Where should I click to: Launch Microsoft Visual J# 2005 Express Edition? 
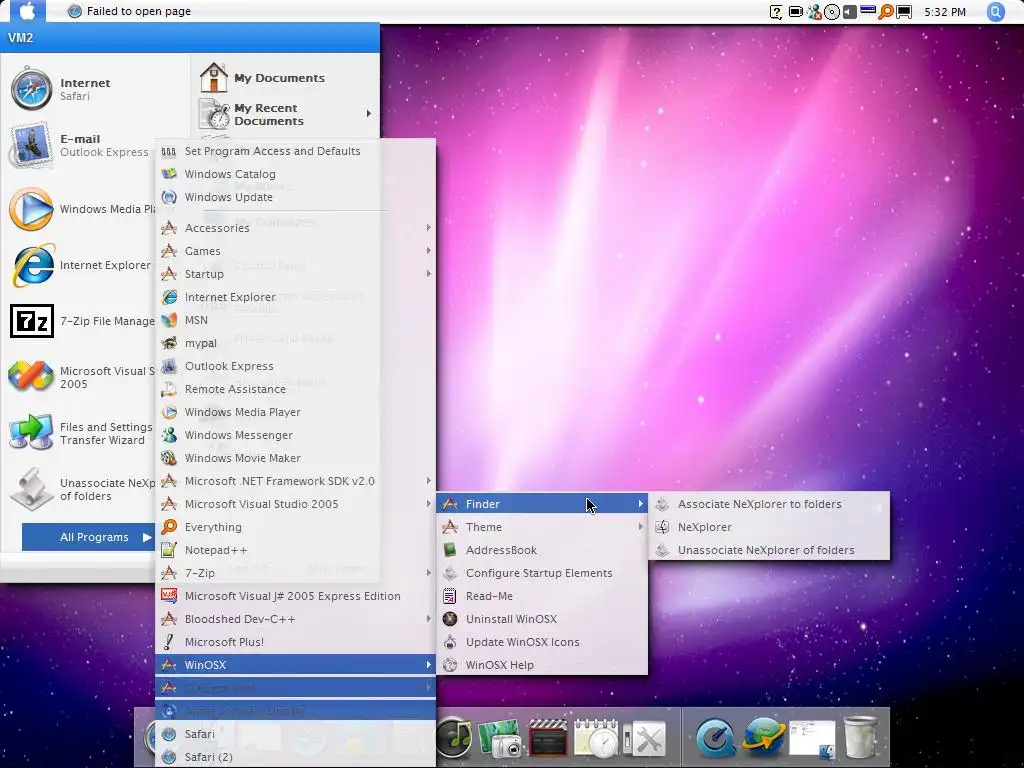click(x=296, y=596)
